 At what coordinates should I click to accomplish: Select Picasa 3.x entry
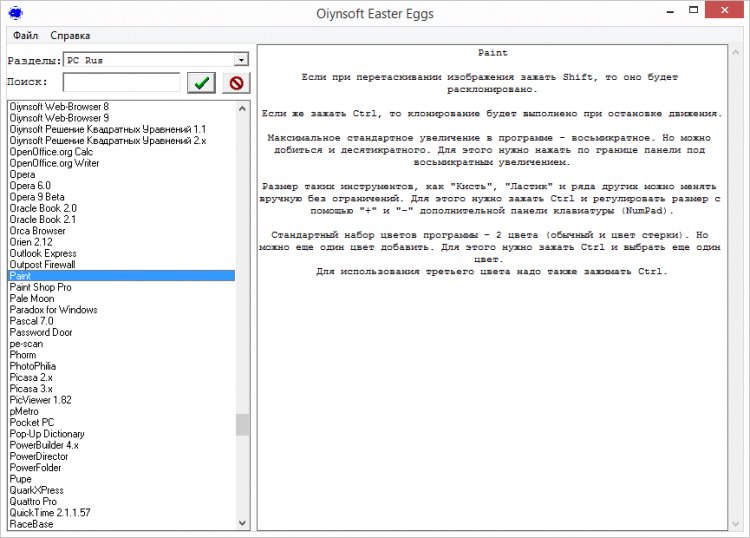(122, 389)
